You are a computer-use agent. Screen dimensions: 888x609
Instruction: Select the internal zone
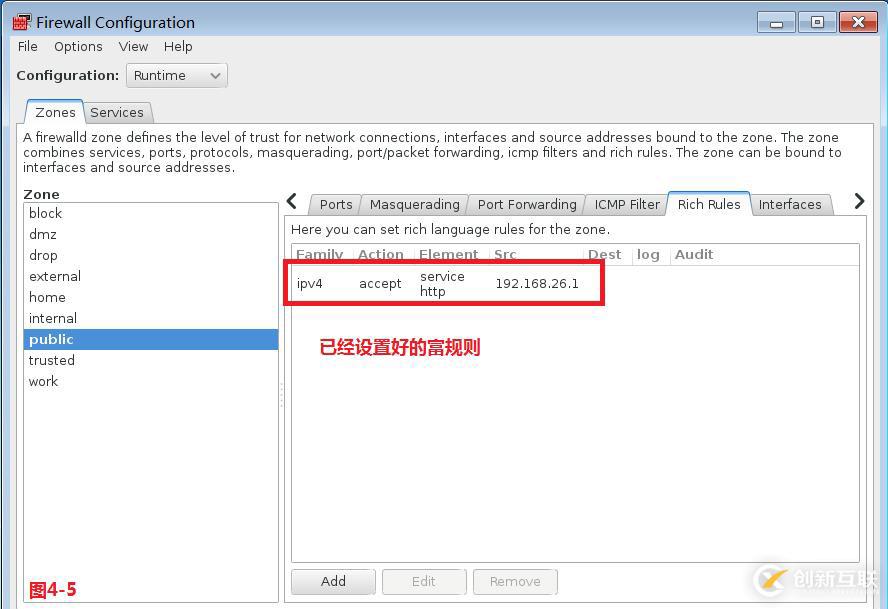(151, 318)
